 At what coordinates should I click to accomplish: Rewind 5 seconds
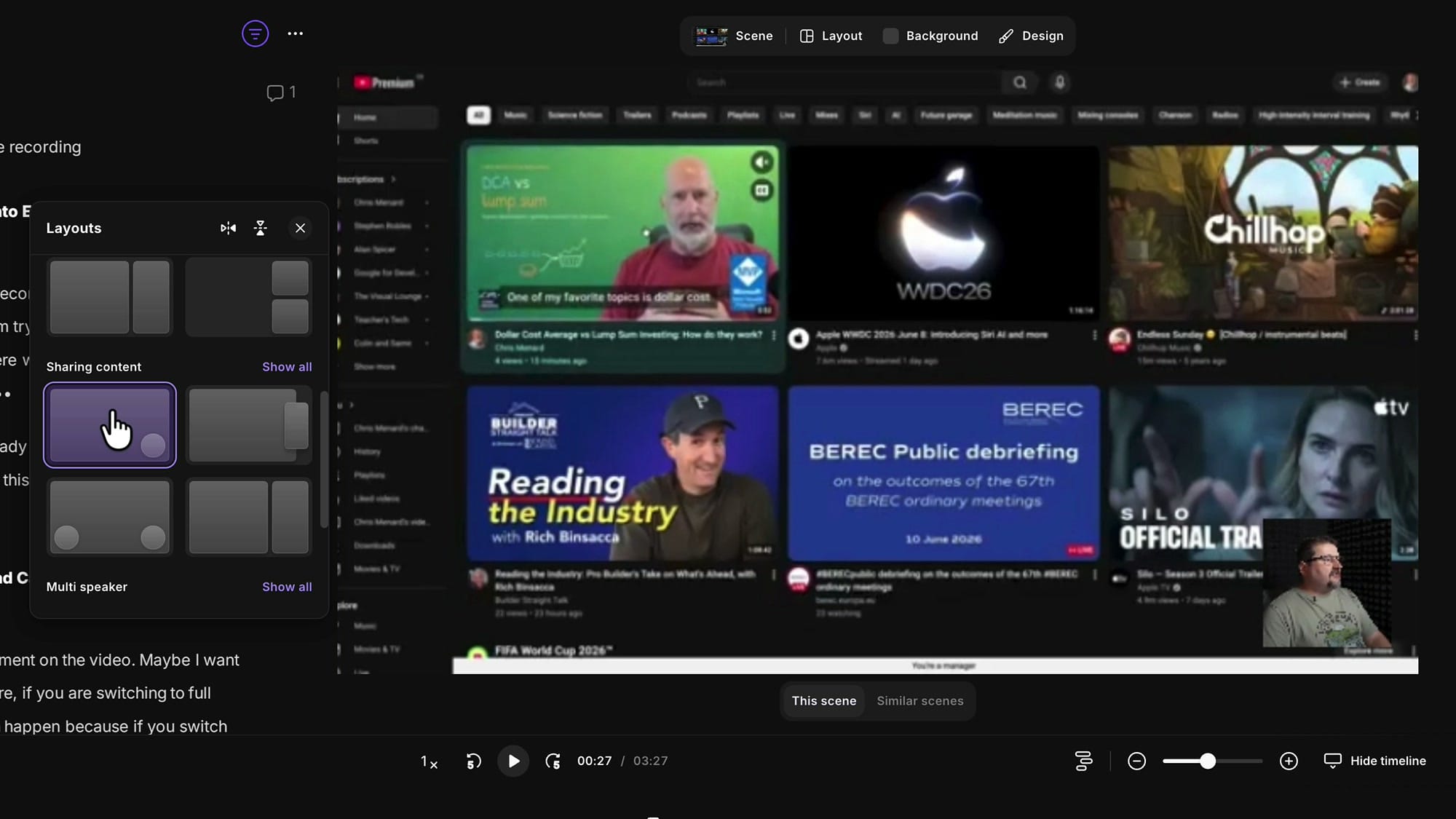(x=473, y=761)
